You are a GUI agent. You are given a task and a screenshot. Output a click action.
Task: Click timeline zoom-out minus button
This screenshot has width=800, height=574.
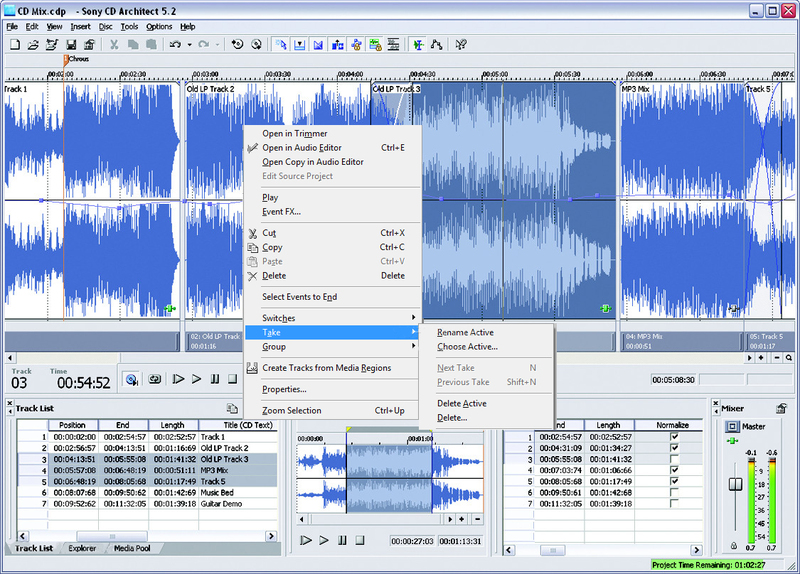[777, 358]
